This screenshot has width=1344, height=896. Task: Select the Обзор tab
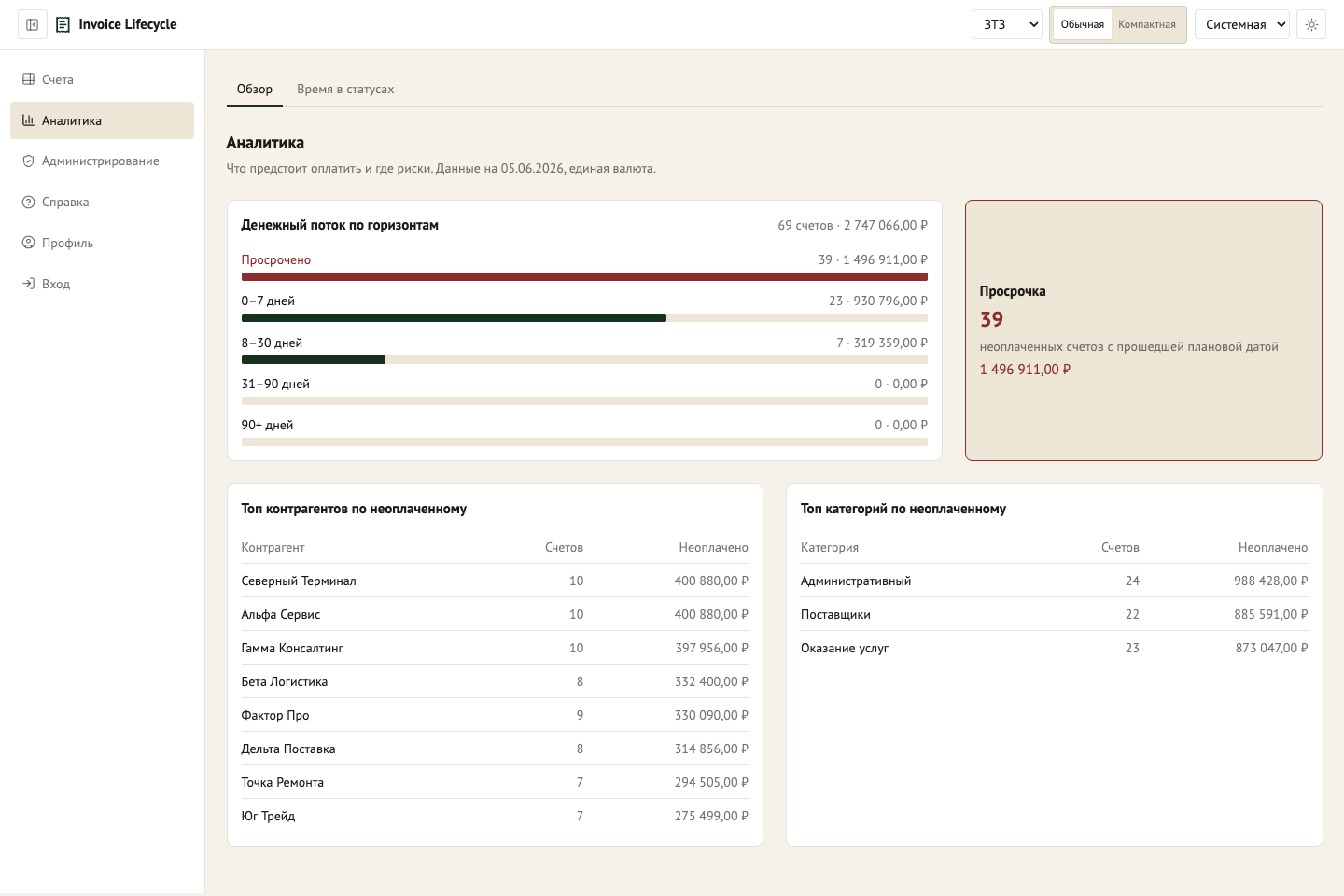(x=255, y=90)
